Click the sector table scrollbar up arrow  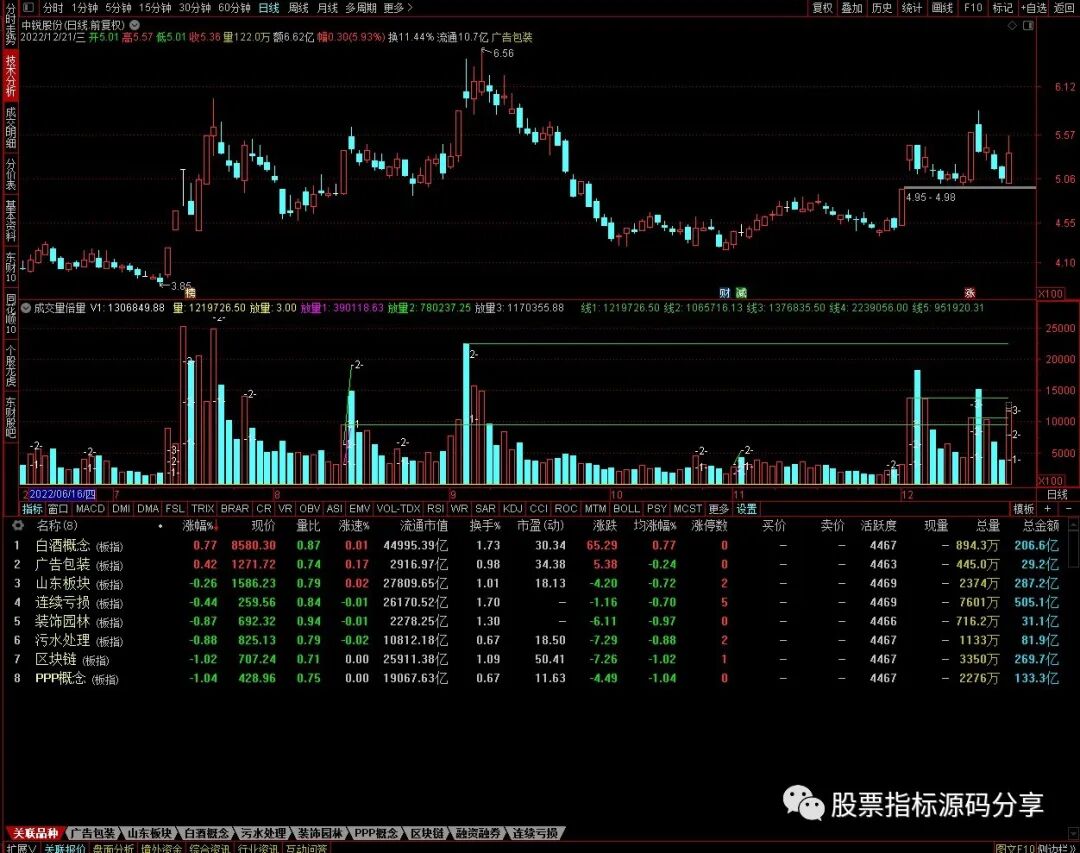tap(1074, 526)
